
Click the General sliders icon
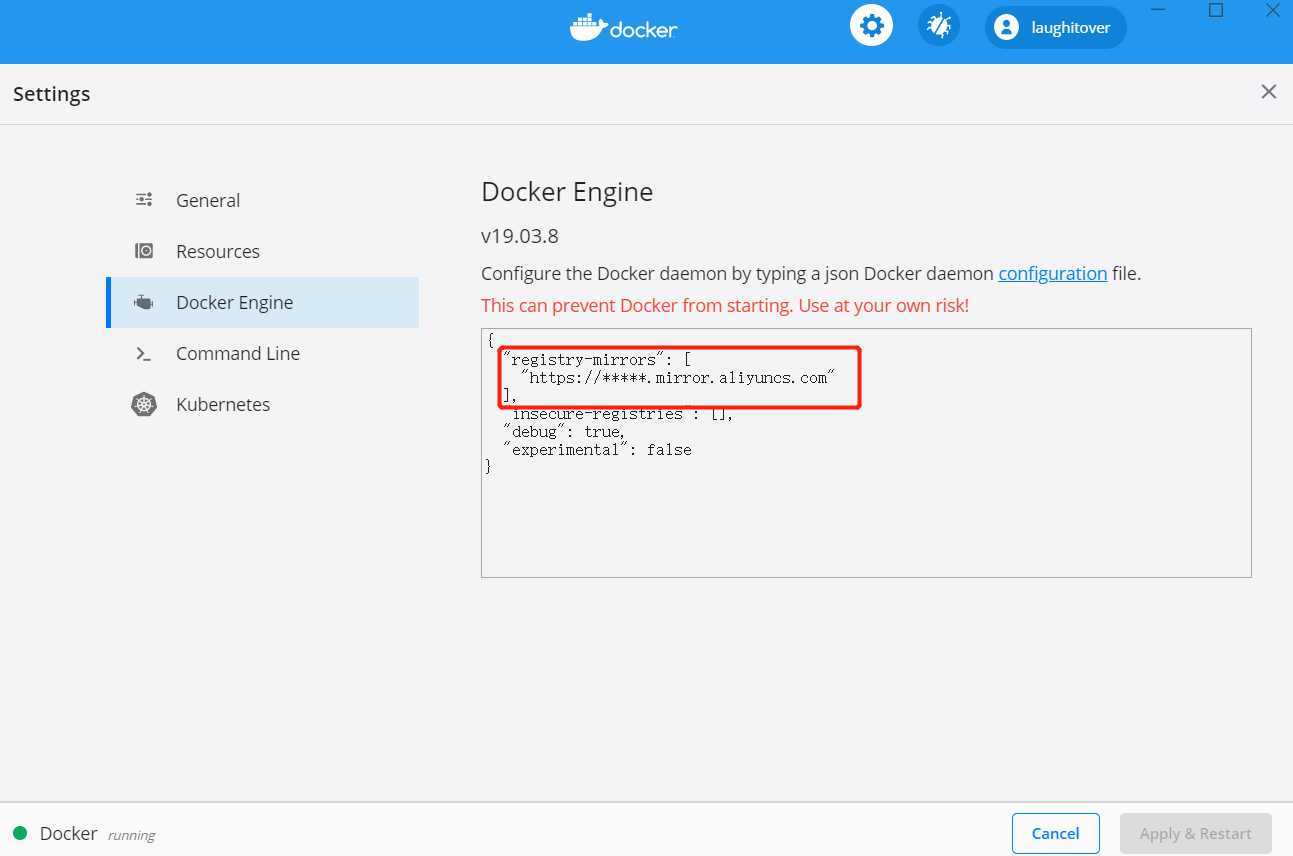tap(144, 200)
